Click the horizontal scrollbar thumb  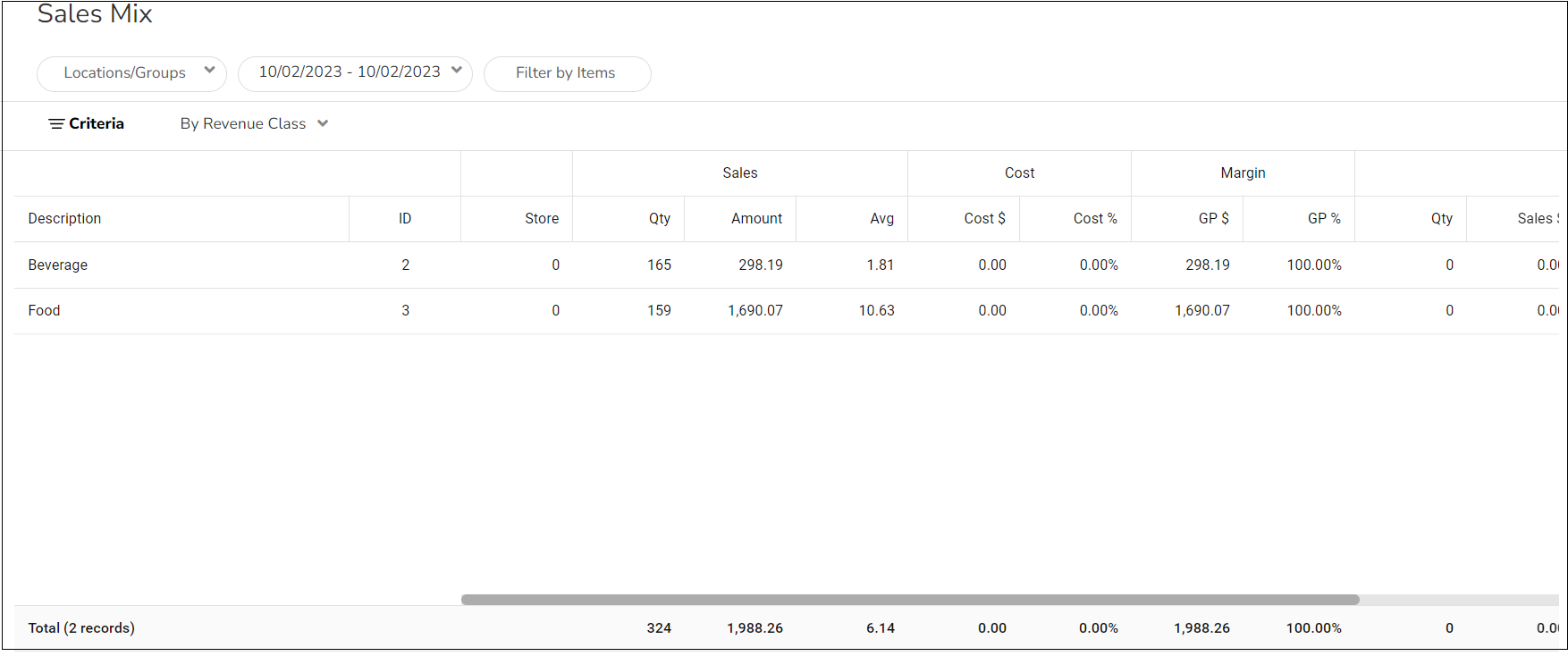coord(909,600)
